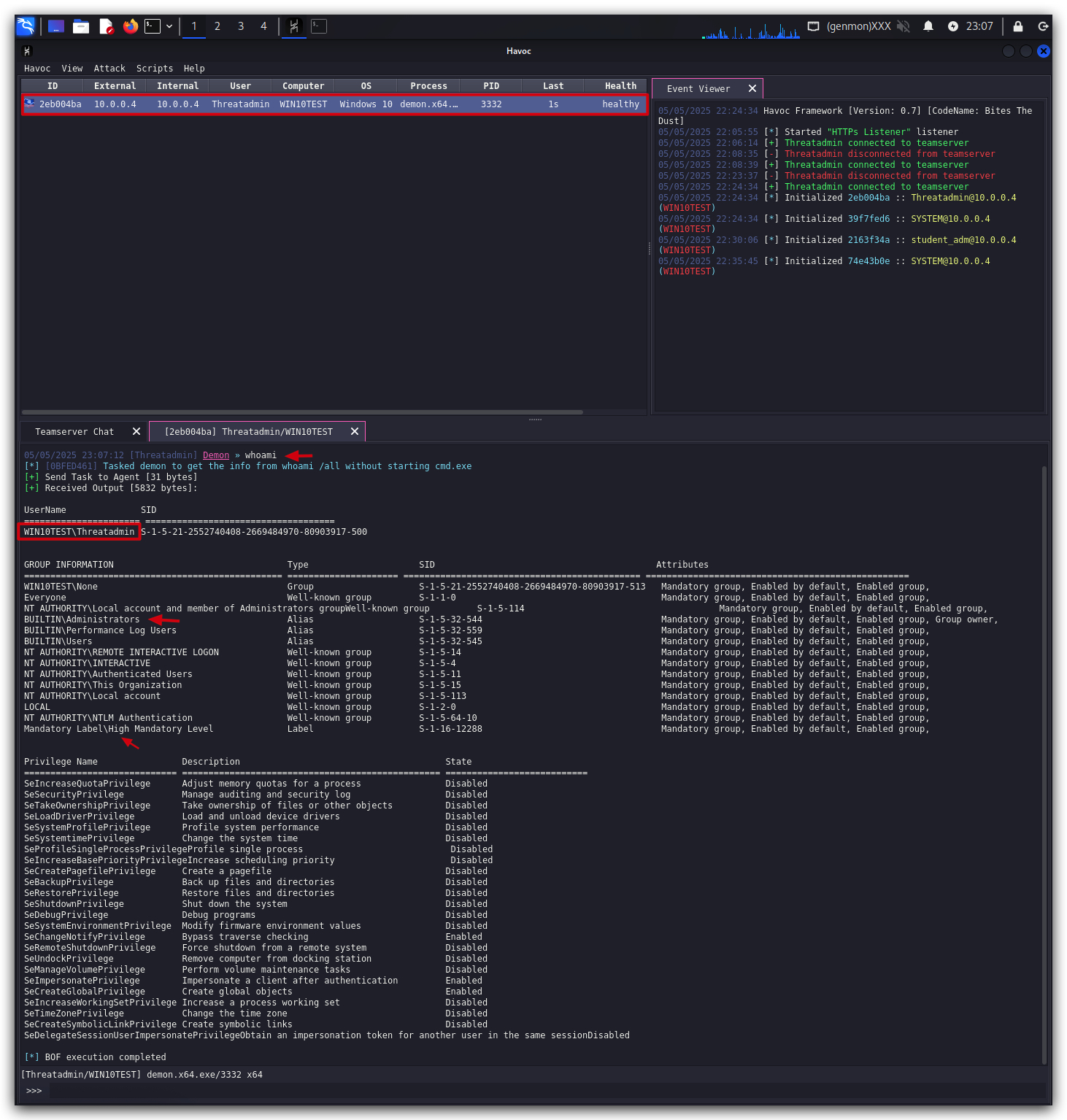Screen dimensions: 1067x1120
Task: Switch to the Teamserver Chat tab
Action: (74, 432)
